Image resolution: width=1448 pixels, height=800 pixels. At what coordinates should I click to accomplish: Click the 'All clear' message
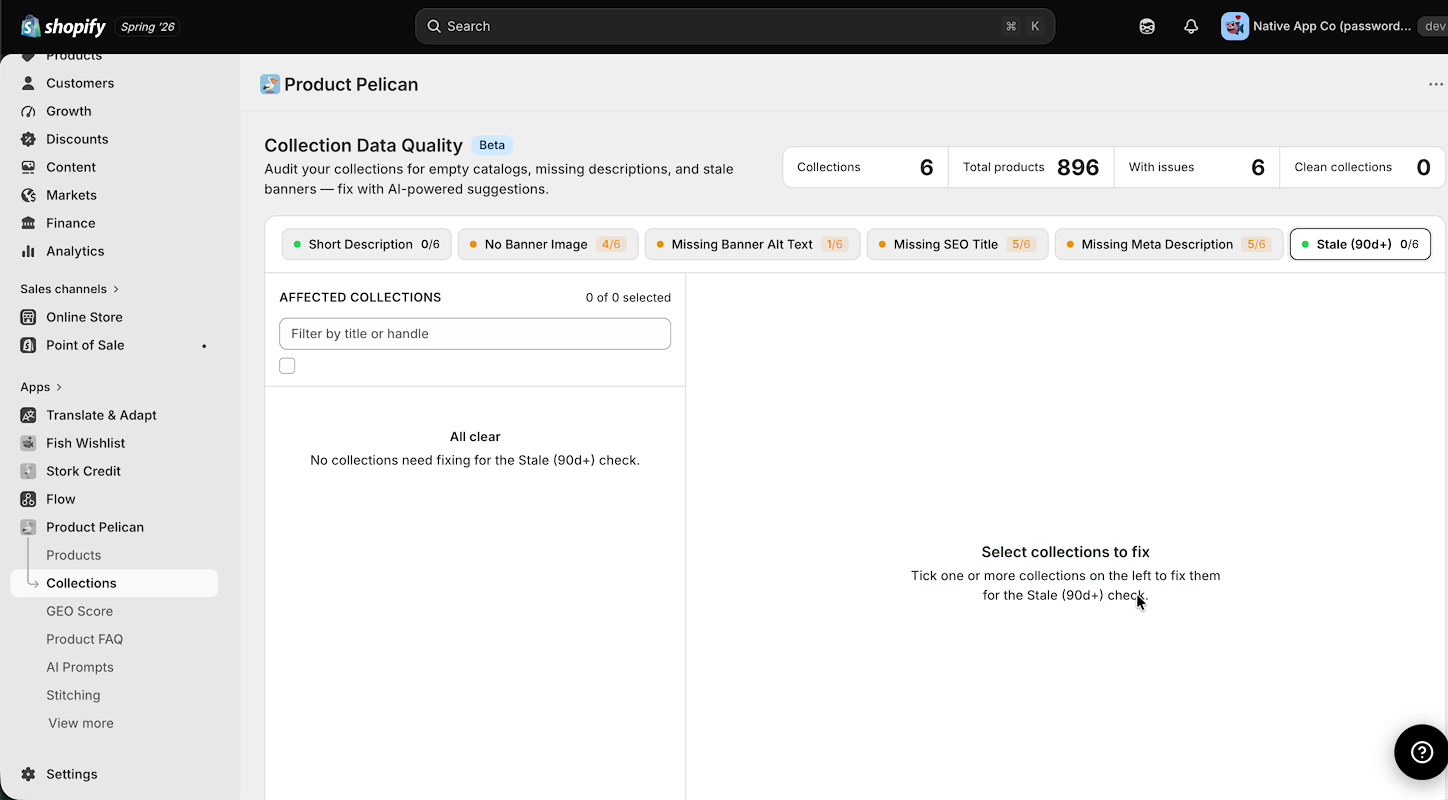(x=475, y=437)
